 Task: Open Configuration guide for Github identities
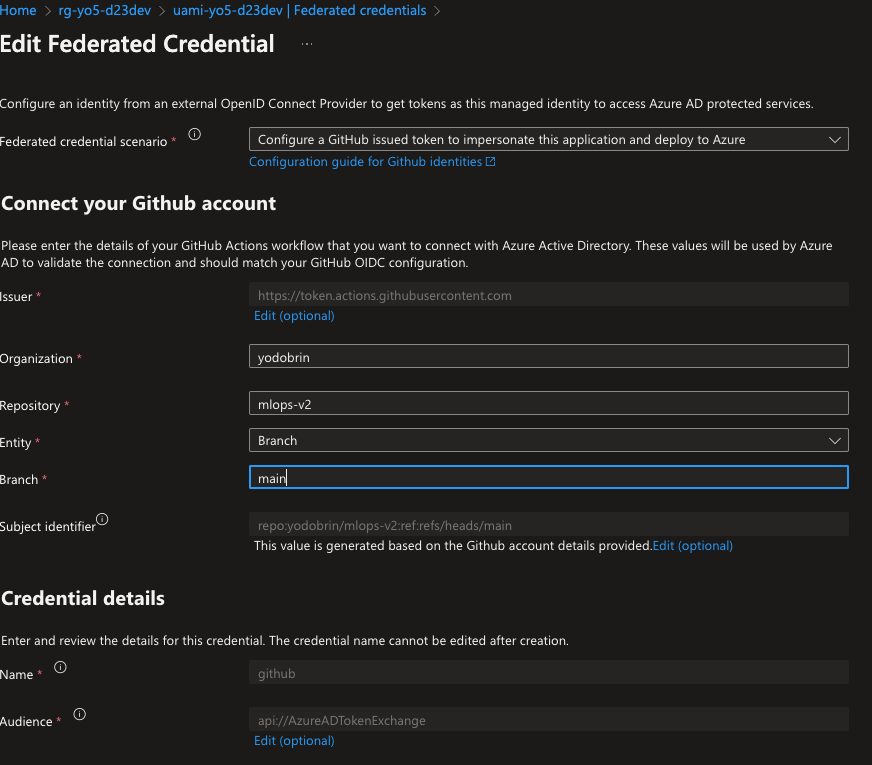pyautogui.click(x=365, y=162)
